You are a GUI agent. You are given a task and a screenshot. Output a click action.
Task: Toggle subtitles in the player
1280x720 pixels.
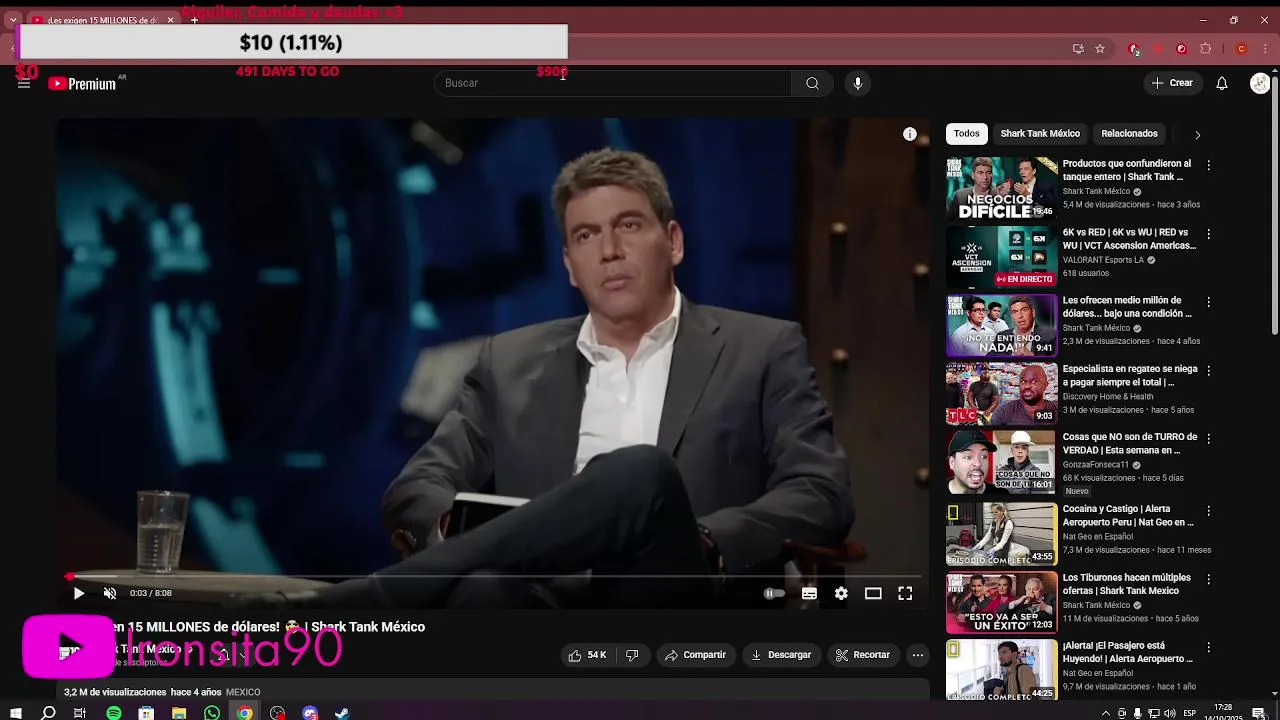point(809,593)
